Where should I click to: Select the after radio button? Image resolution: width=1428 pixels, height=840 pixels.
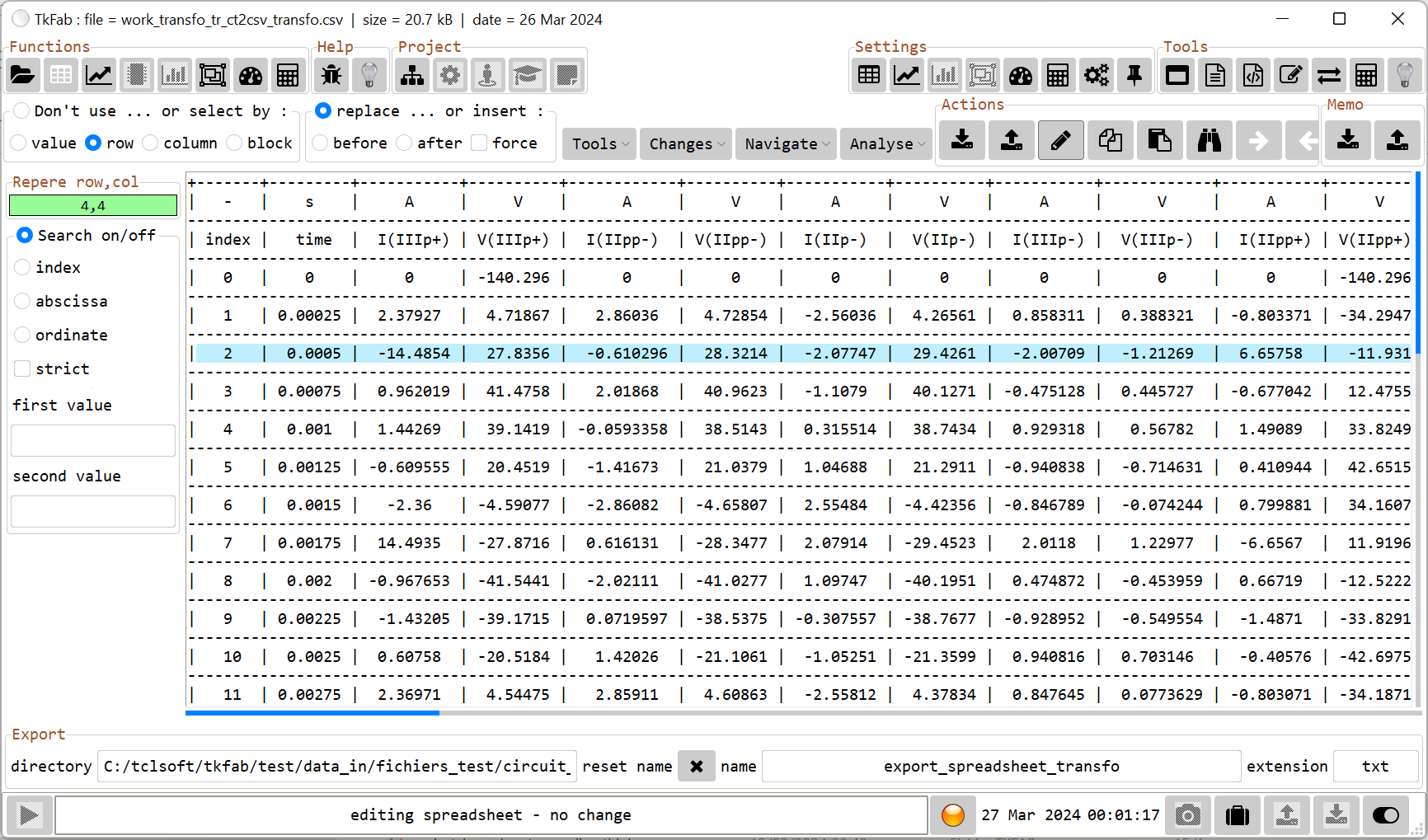[x=404, y=143]
